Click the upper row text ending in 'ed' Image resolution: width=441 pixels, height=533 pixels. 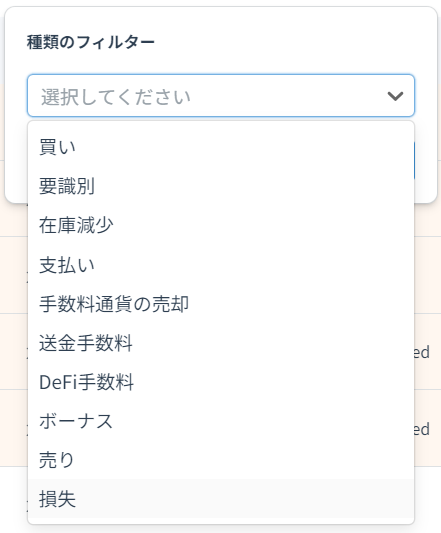[422, 352]
